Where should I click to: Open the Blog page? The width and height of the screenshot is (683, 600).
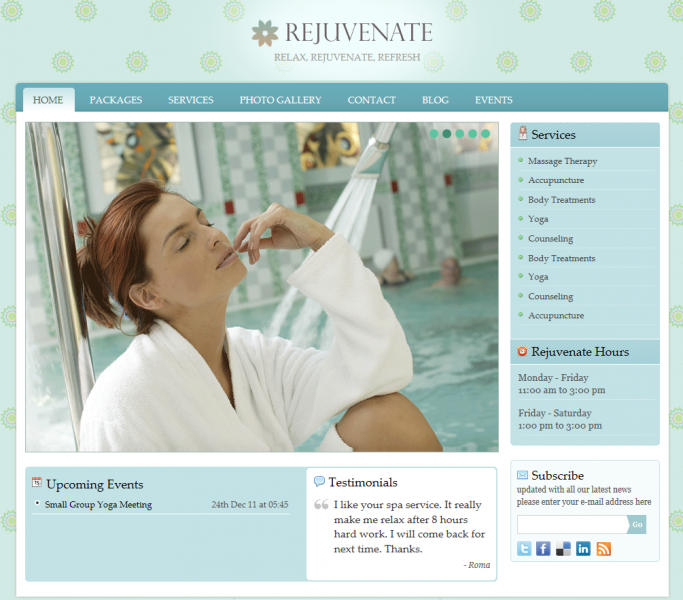pyautogui.click(x=435, y=100)
